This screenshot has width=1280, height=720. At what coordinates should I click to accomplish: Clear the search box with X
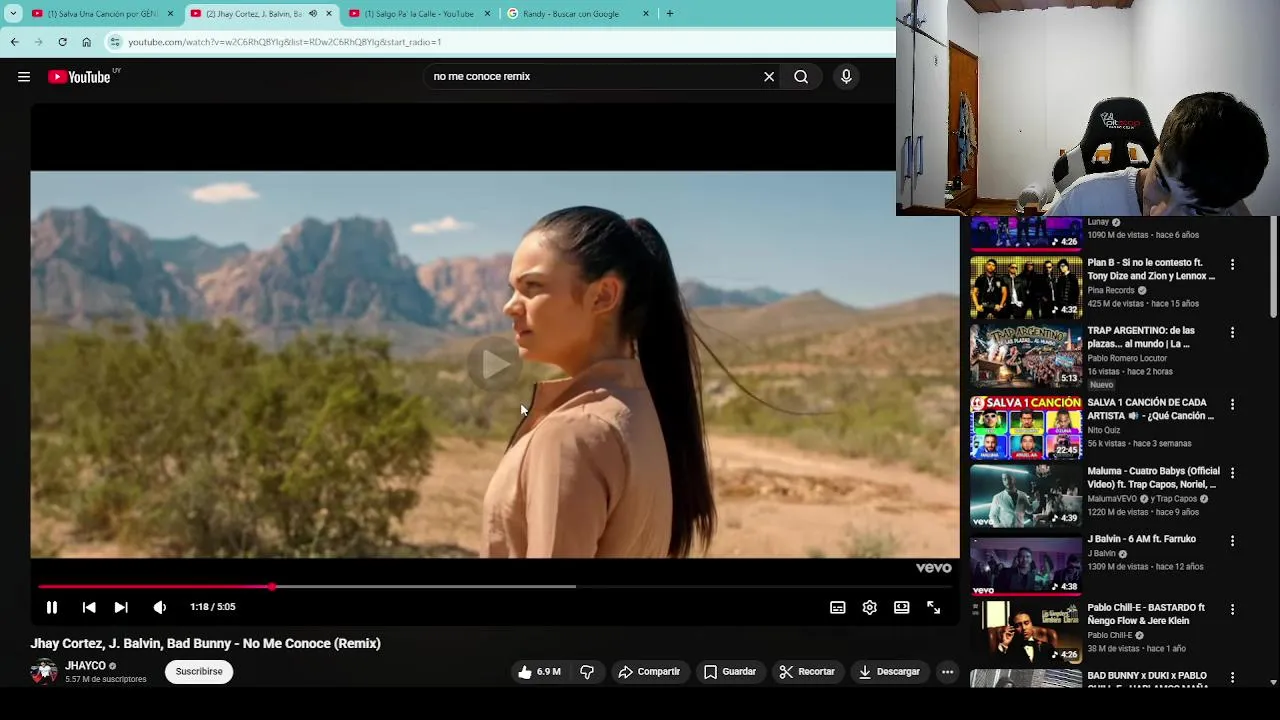[769, 77]
